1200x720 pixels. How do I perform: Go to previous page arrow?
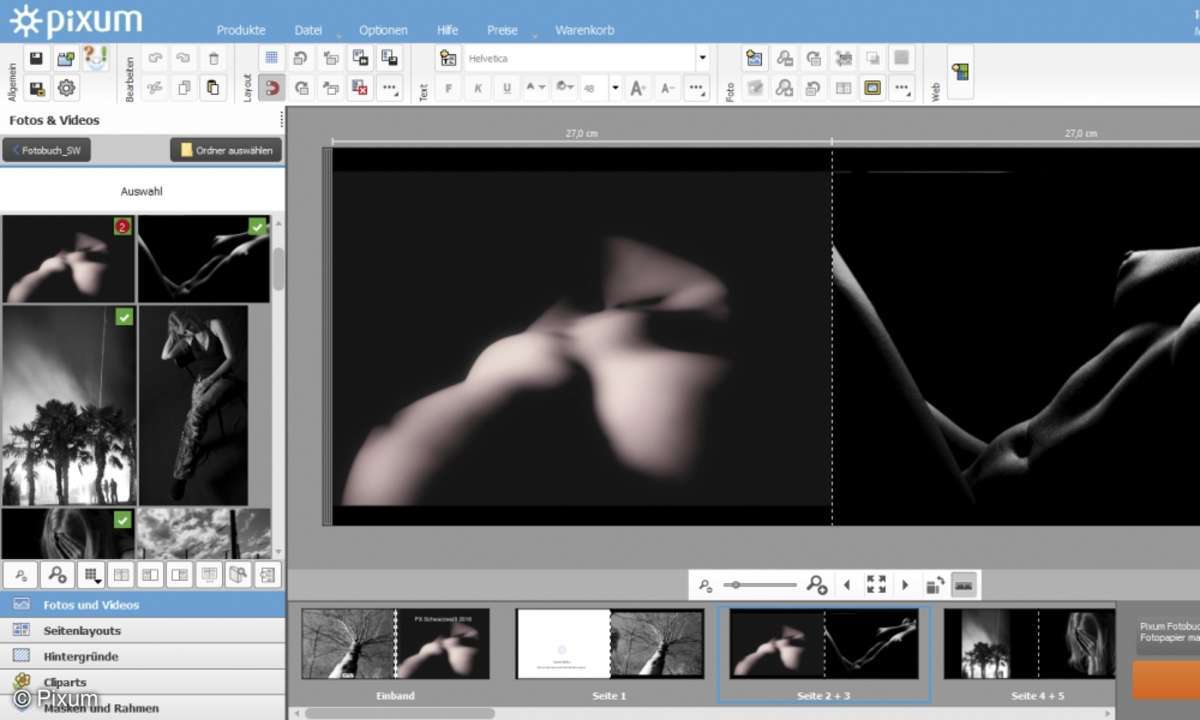click(x=847, y=584)
